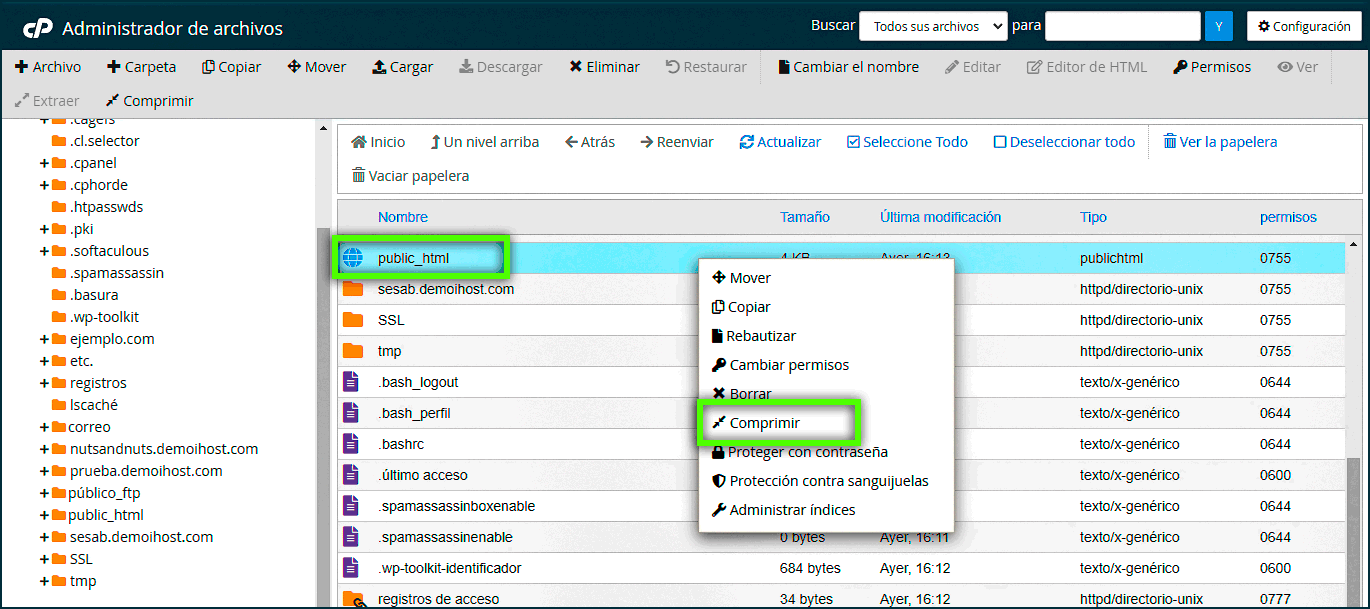Viewport: 1370px width, 609px height.
Task: Open the Todos sus archivos dropdown
Action: (933, 25)
